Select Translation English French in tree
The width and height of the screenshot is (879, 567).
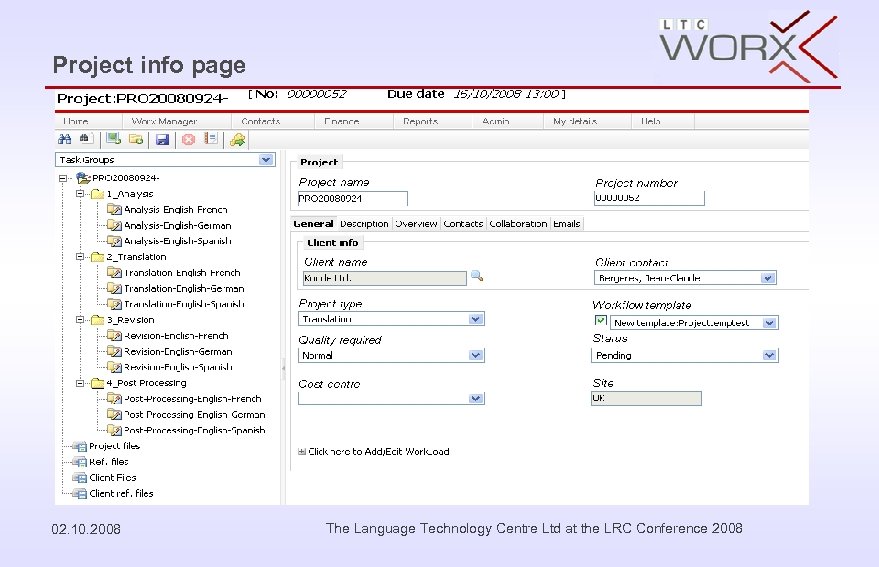(182, 273)
